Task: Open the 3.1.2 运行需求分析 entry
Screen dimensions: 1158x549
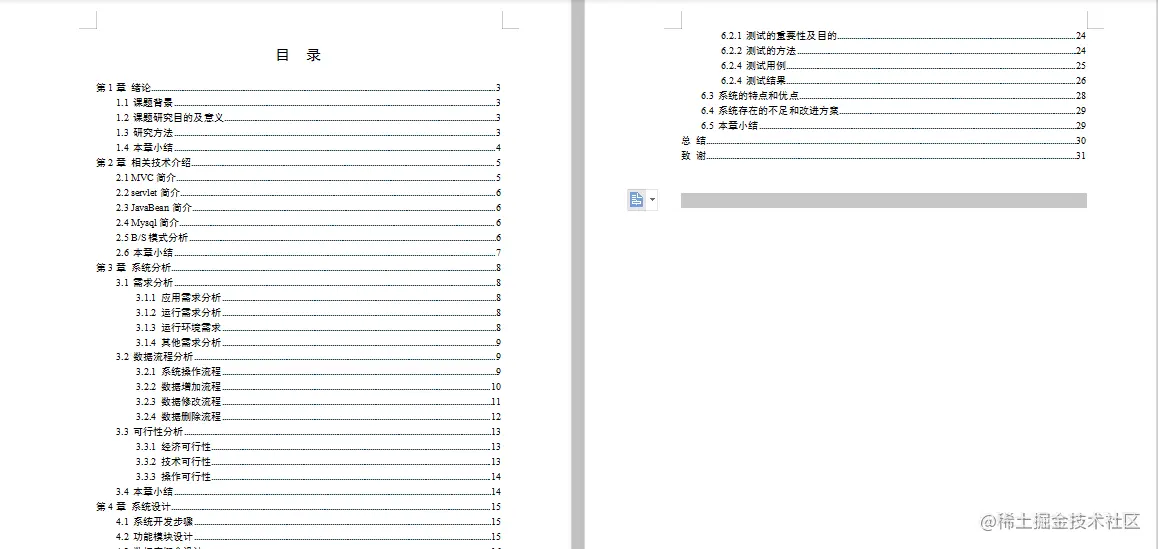Action: click(319, 313)
